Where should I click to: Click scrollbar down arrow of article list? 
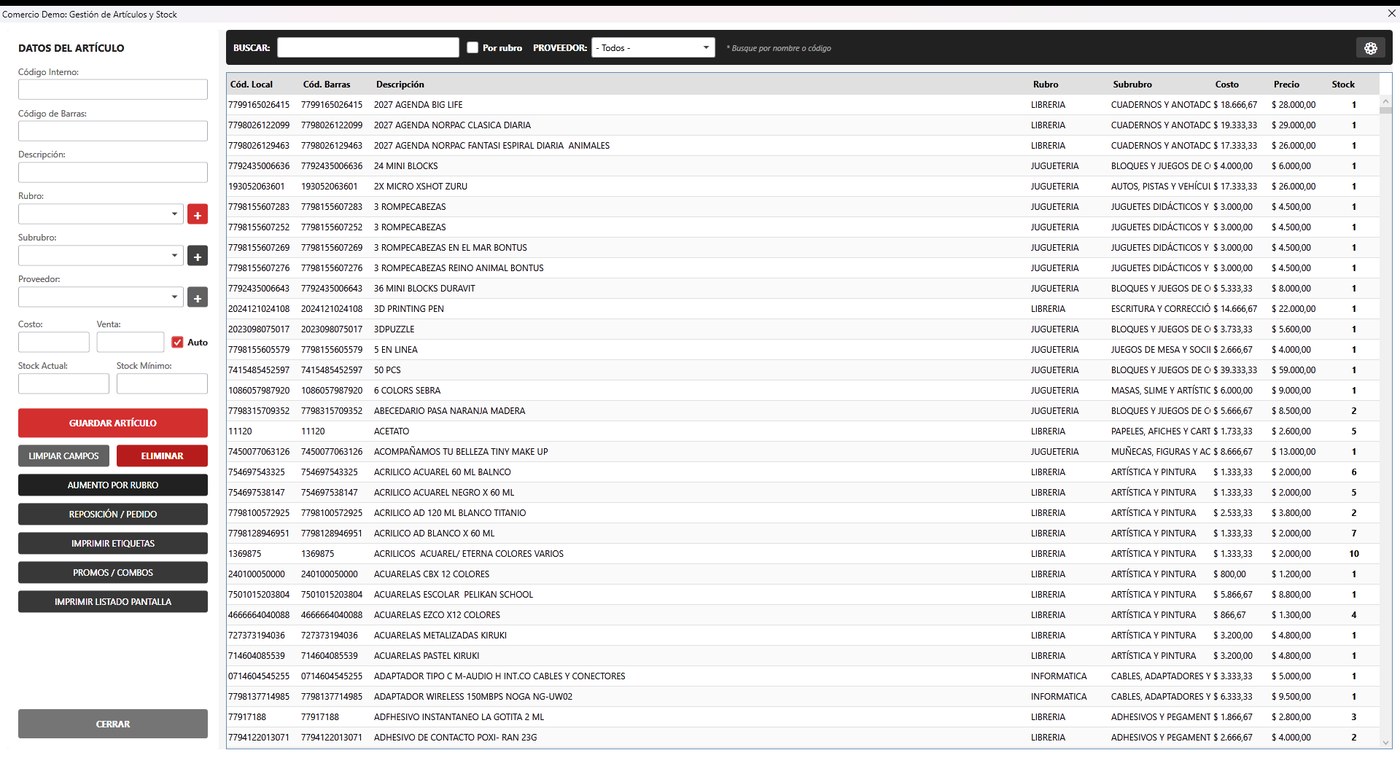1386,742
